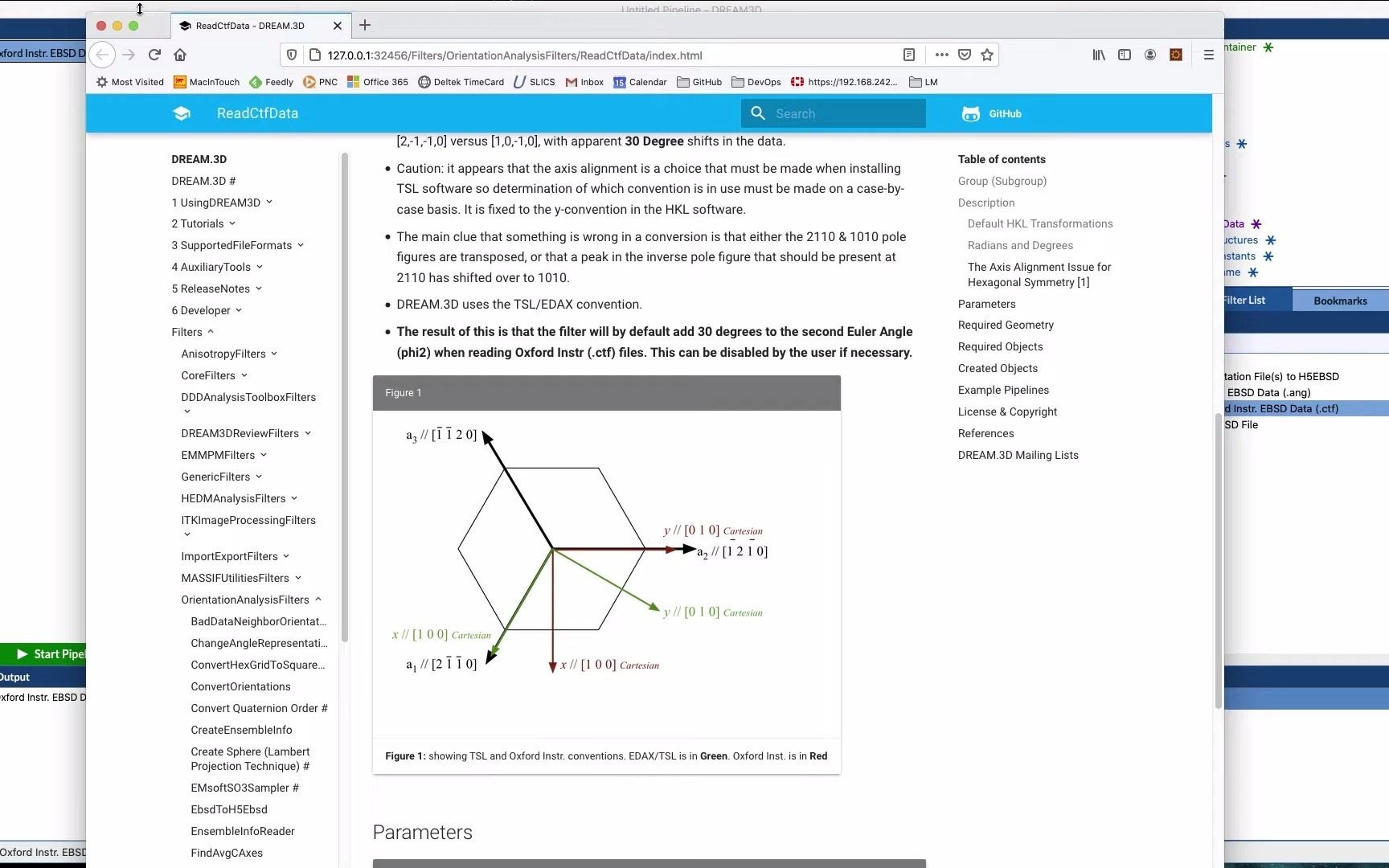The width and height of the screenshot is (1389, 868).
Task: Open the Feedly bookmark
Action: [271, 82]
